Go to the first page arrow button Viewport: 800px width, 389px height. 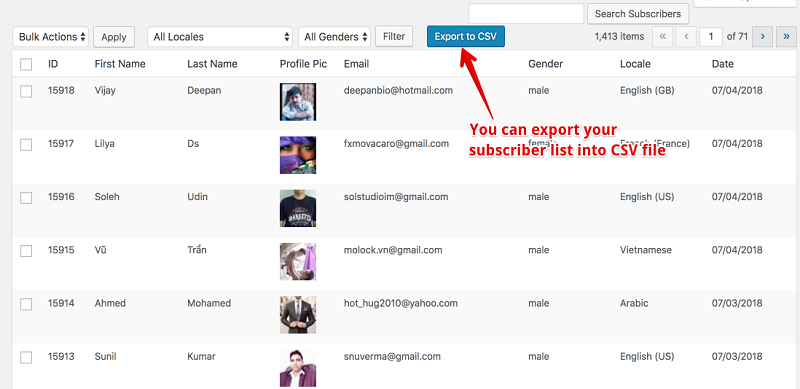click(x=662, y=37)
